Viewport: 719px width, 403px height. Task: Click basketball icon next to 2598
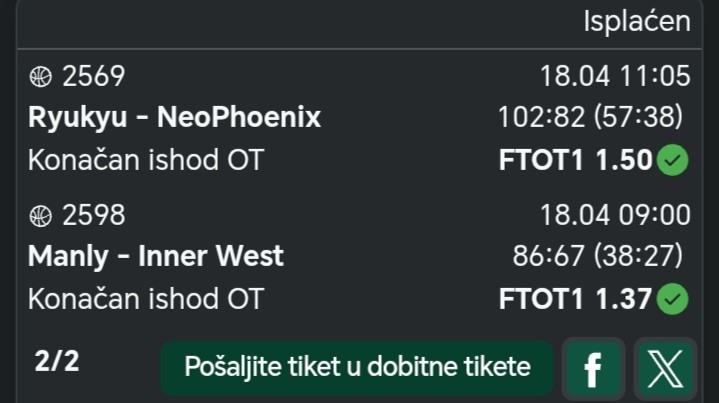41,215
